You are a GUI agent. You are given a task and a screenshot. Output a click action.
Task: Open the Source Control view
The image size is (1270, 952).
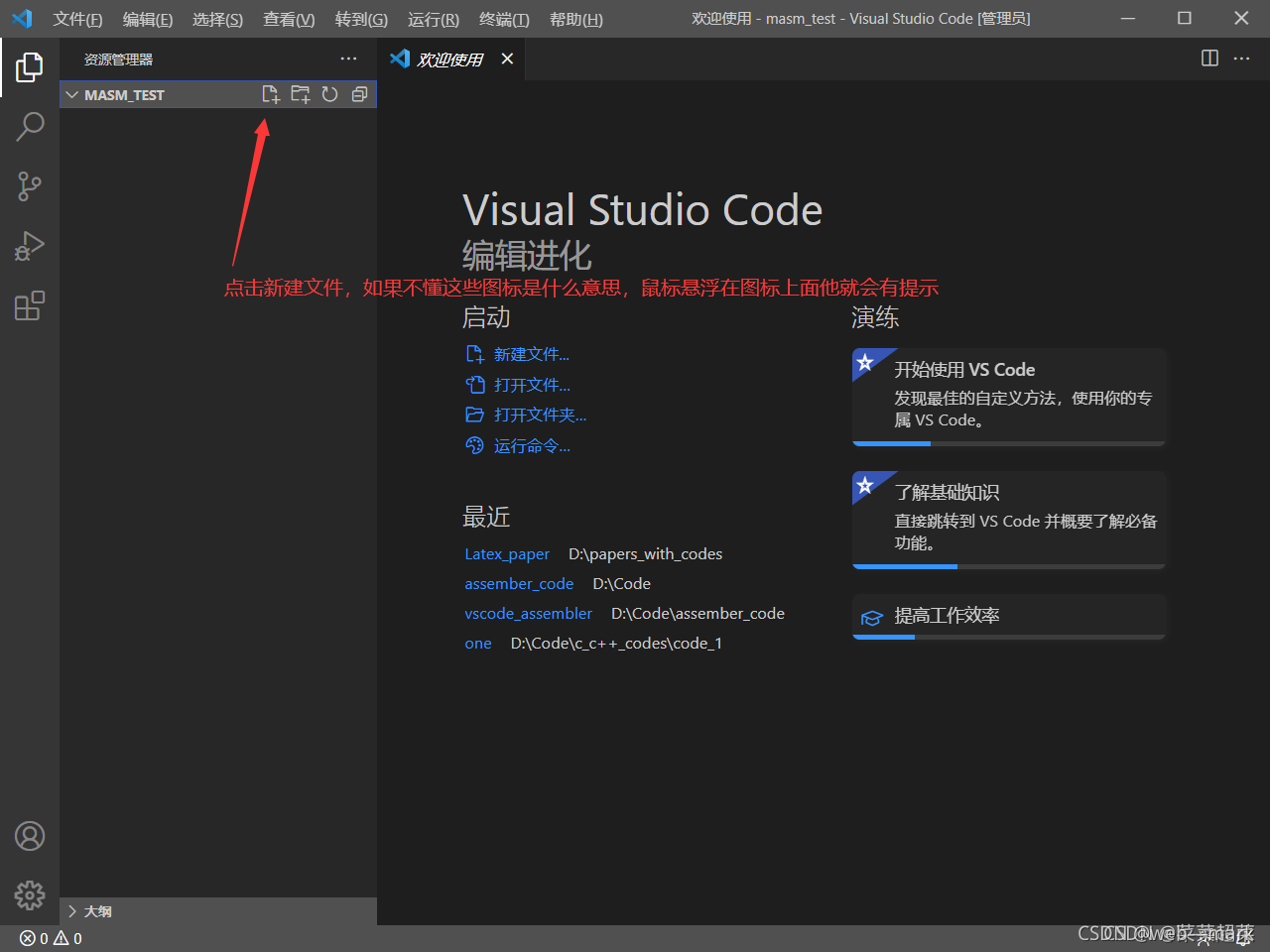tap(30, 186)
